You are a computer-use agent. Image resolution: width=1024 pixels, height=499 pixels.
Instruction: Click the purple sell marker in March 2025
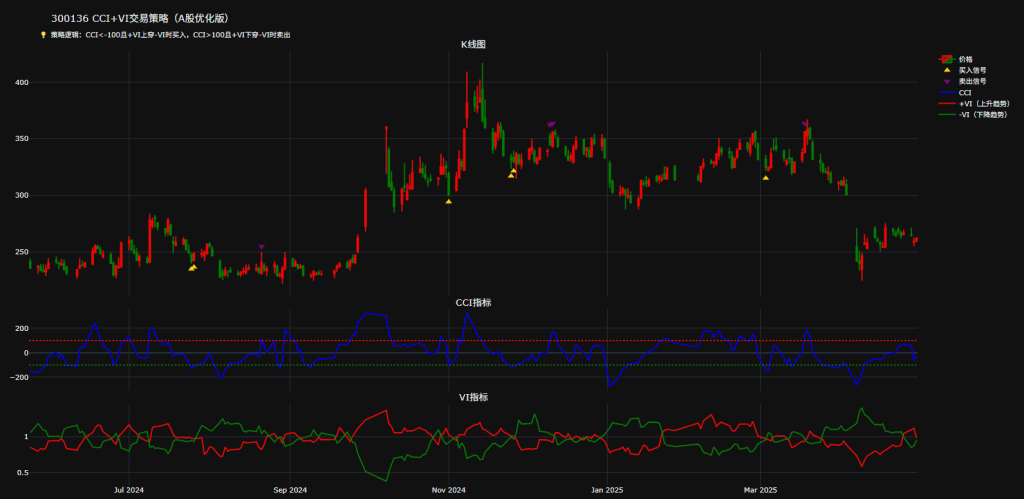(805, 123)
